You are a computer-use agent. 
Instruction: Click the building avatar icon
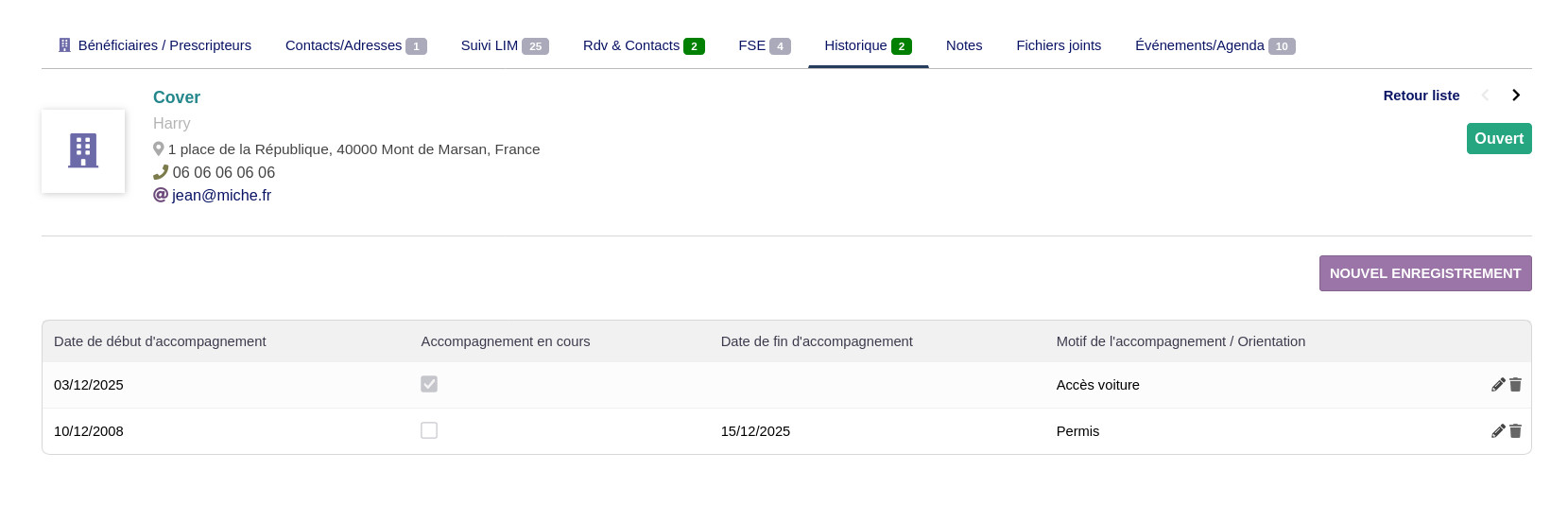(83, 151)
